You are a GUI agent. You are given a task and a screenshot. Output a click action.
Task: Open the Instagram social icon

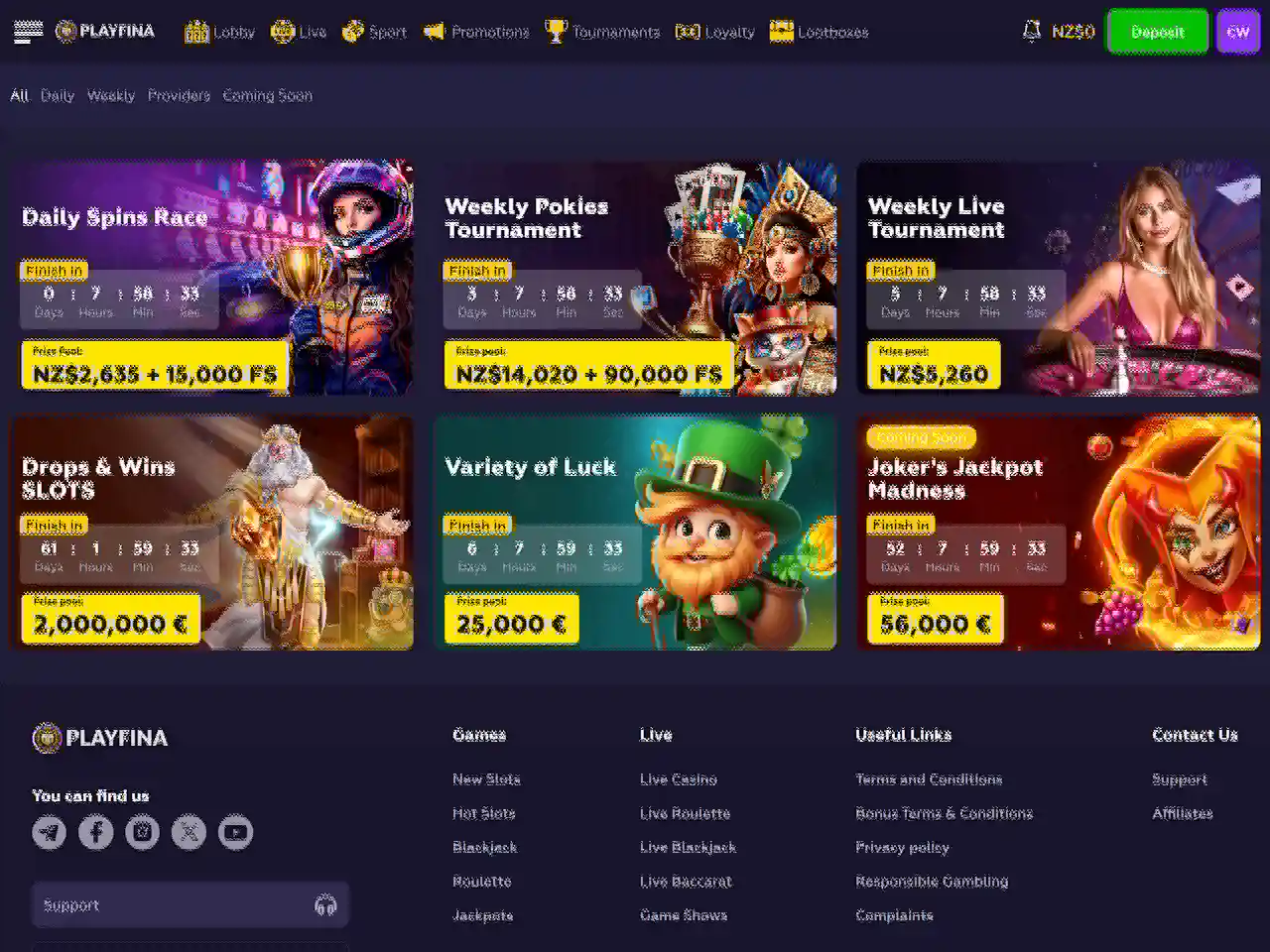tap(142, 832)
